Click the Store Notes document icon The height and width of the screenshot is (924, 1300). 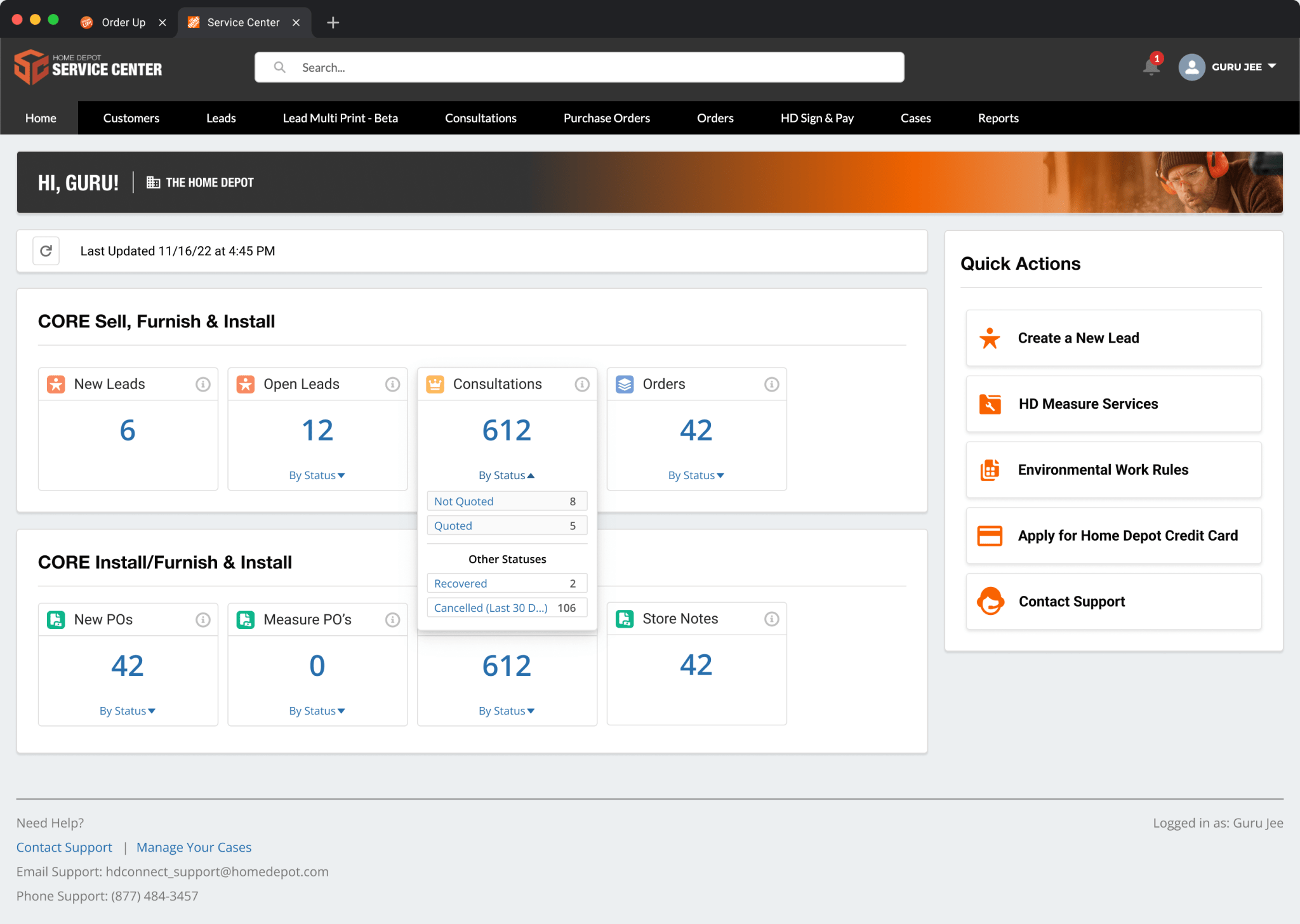coord(625,619)
